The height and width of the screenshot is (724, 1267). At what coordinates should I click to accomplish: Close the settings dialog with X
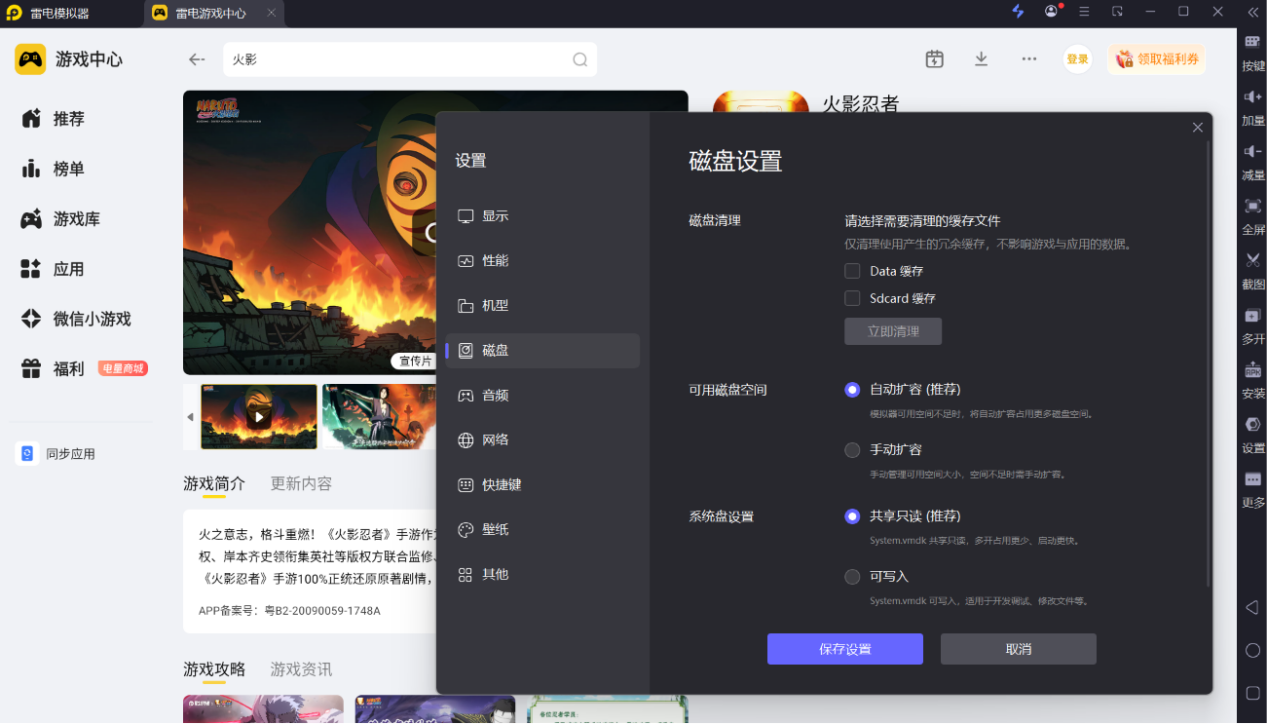pyautogui.click(x=1198, y=128)
